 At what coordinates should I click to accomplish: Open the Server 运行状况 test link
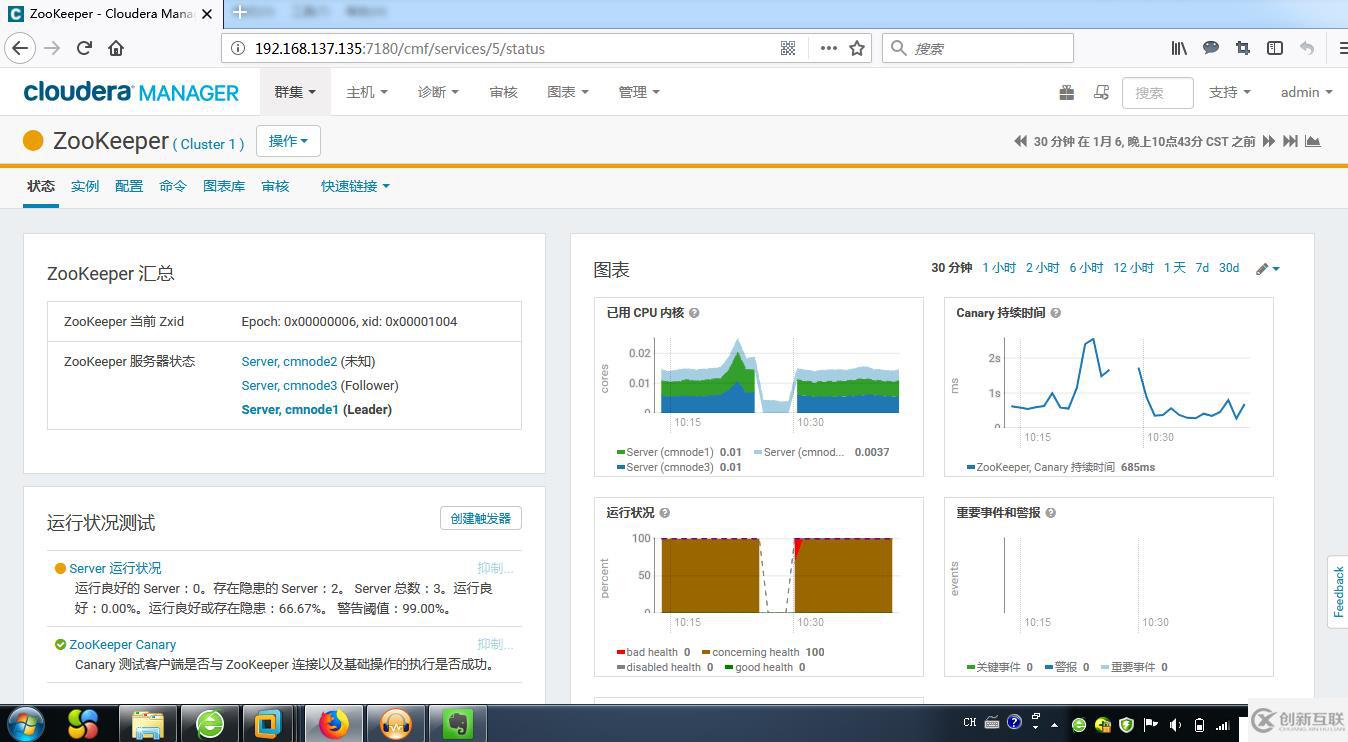115,568
